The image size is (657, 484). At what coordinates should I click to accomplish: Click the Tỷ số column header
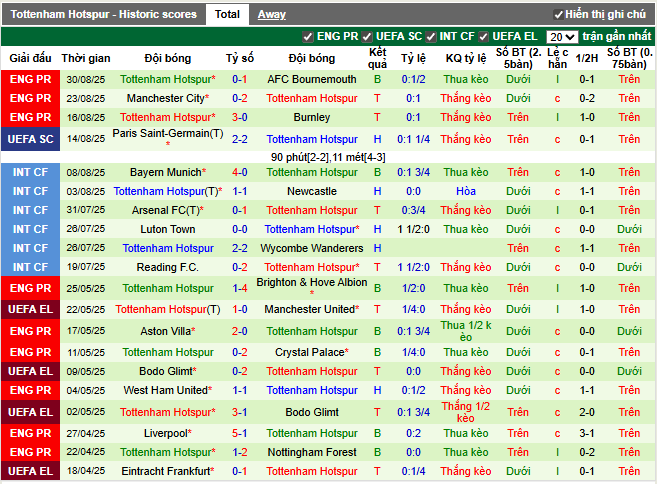(x=240, y=58)
